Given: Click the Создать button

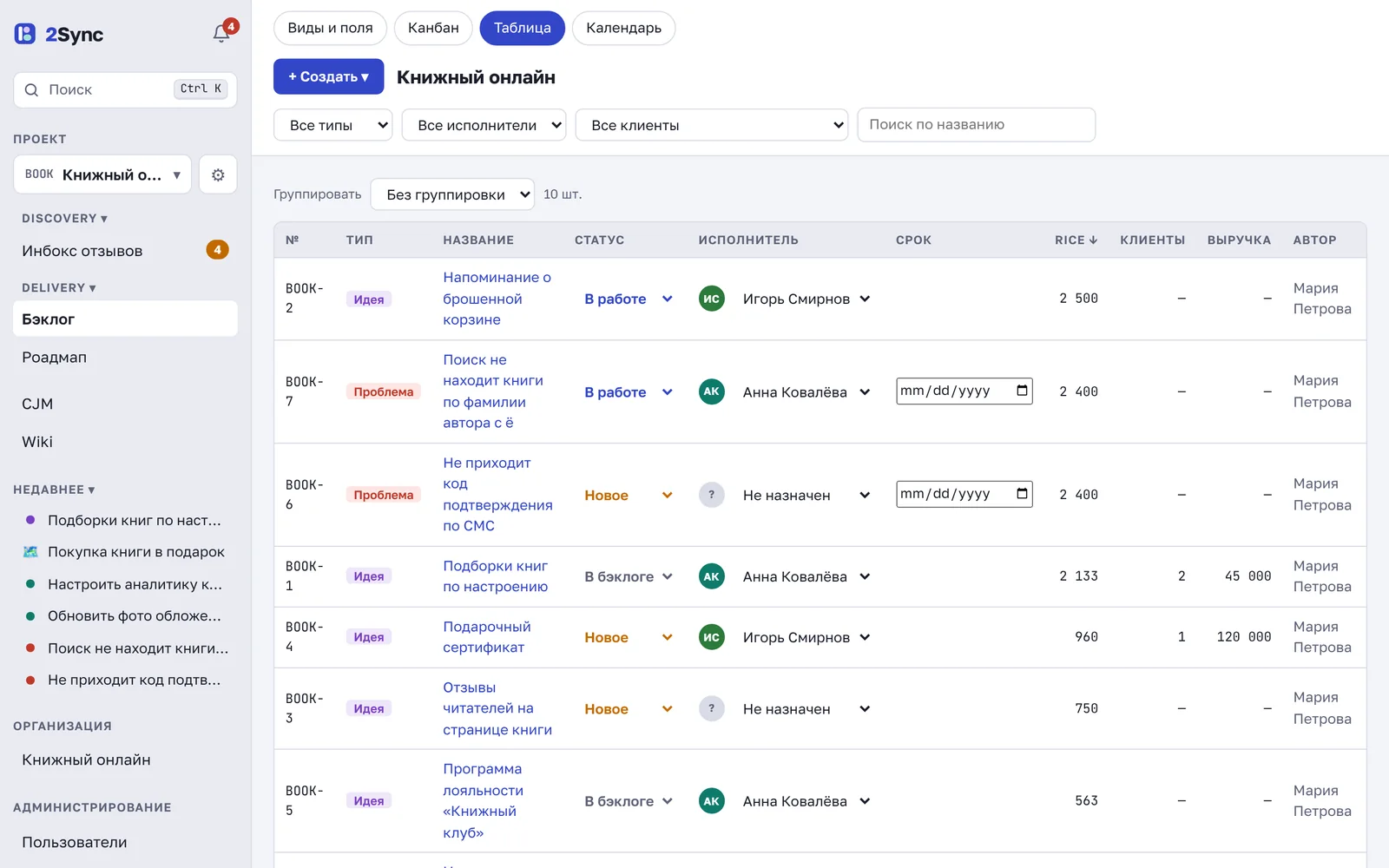Looking at the screenshot, I should click(328, 76).
